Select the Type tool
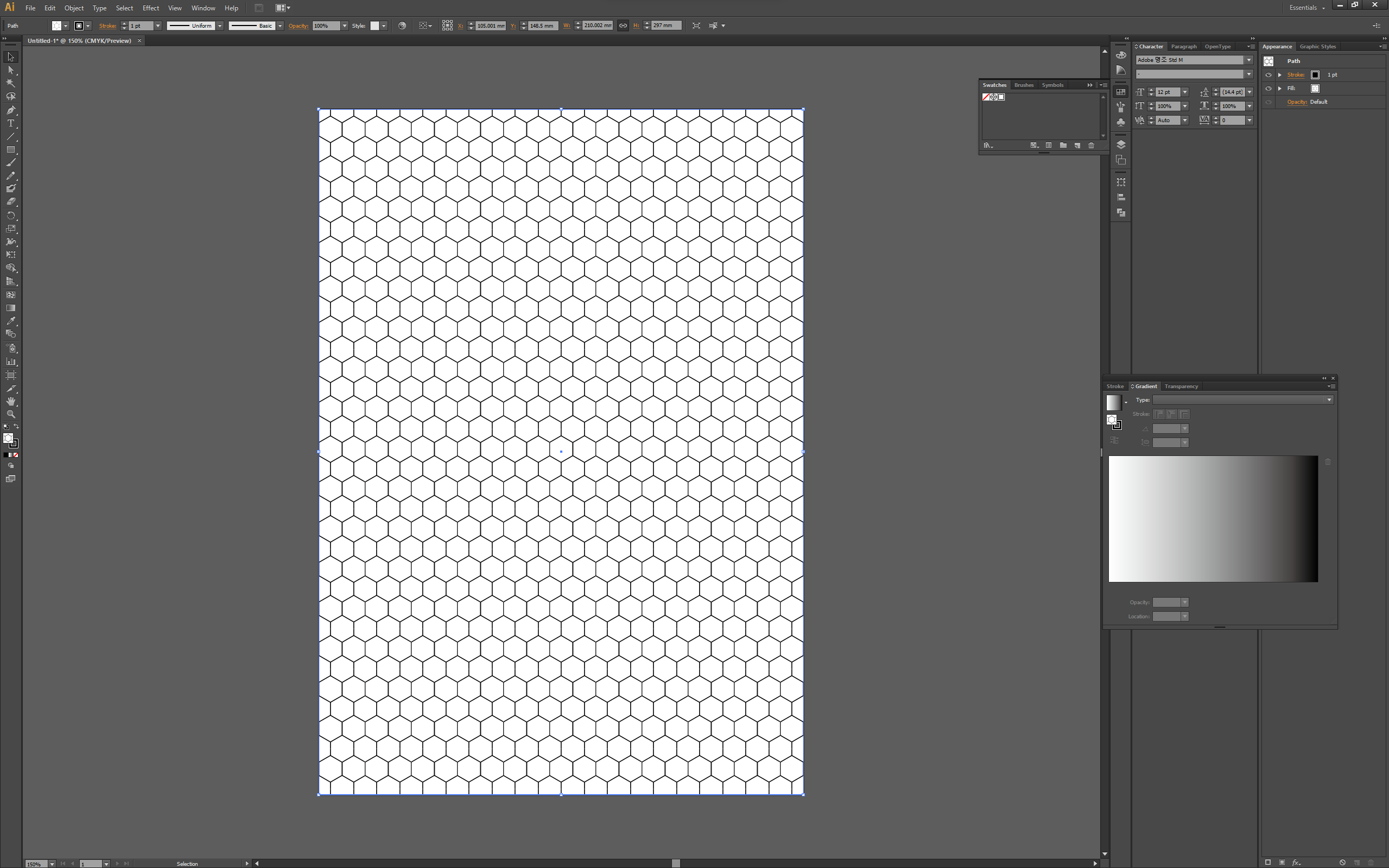The image size is (1389, 868). click(10, 123)
